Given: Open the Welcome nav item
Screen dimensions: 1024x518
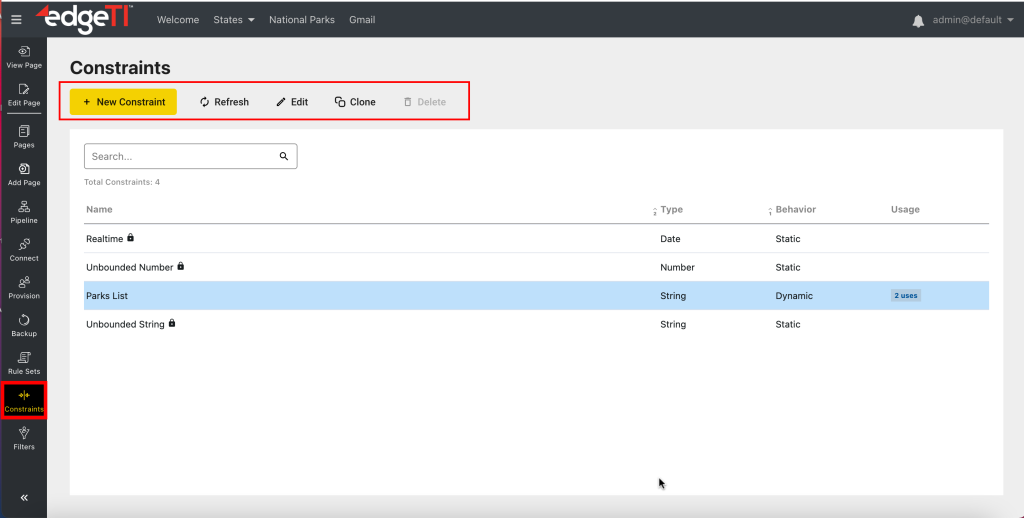Looking at the screenshot, I should [x=178, y=20].
